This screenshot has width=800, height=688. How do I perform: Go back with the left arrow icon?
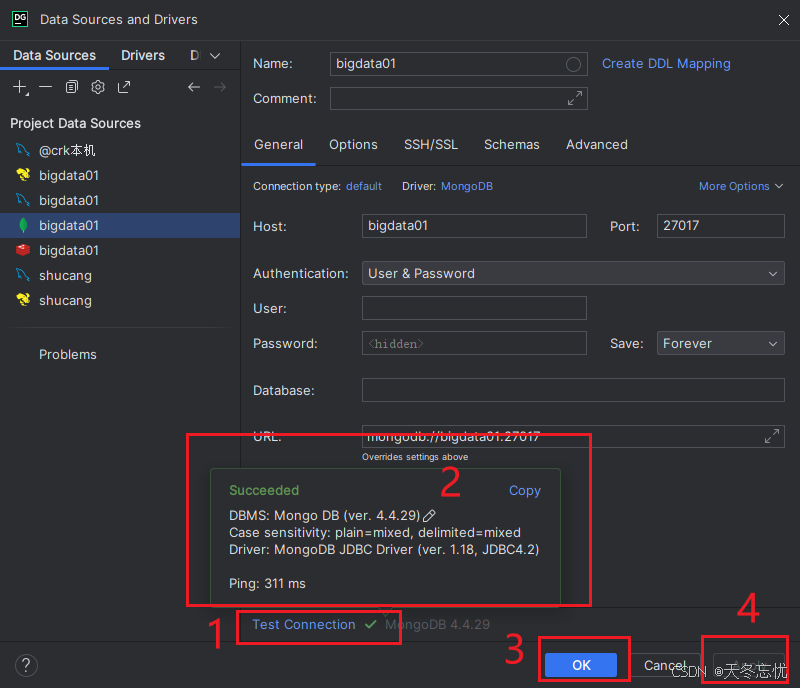point(194,87)
